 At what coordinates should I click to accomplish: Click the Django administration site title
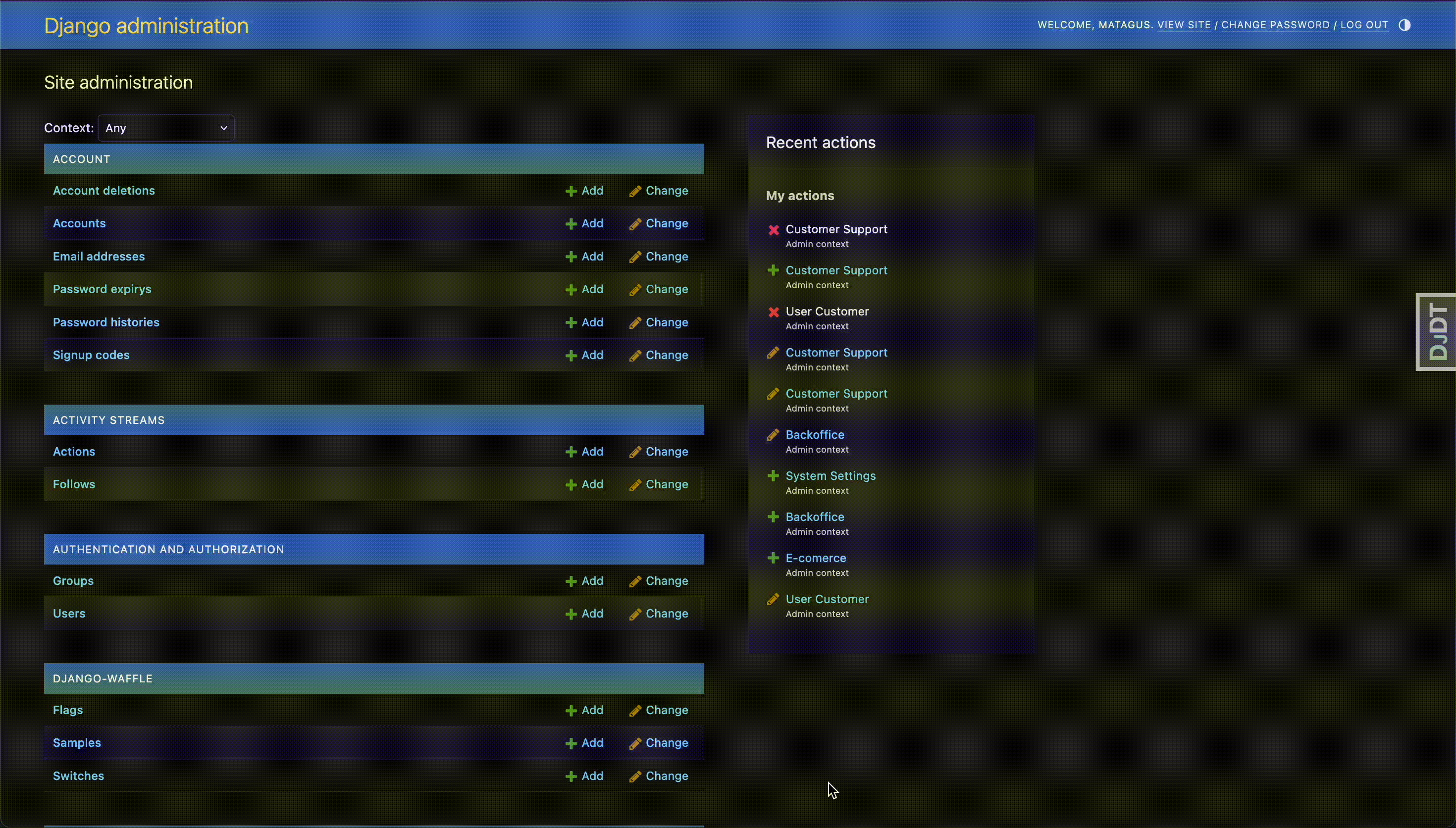click(146, 25)
